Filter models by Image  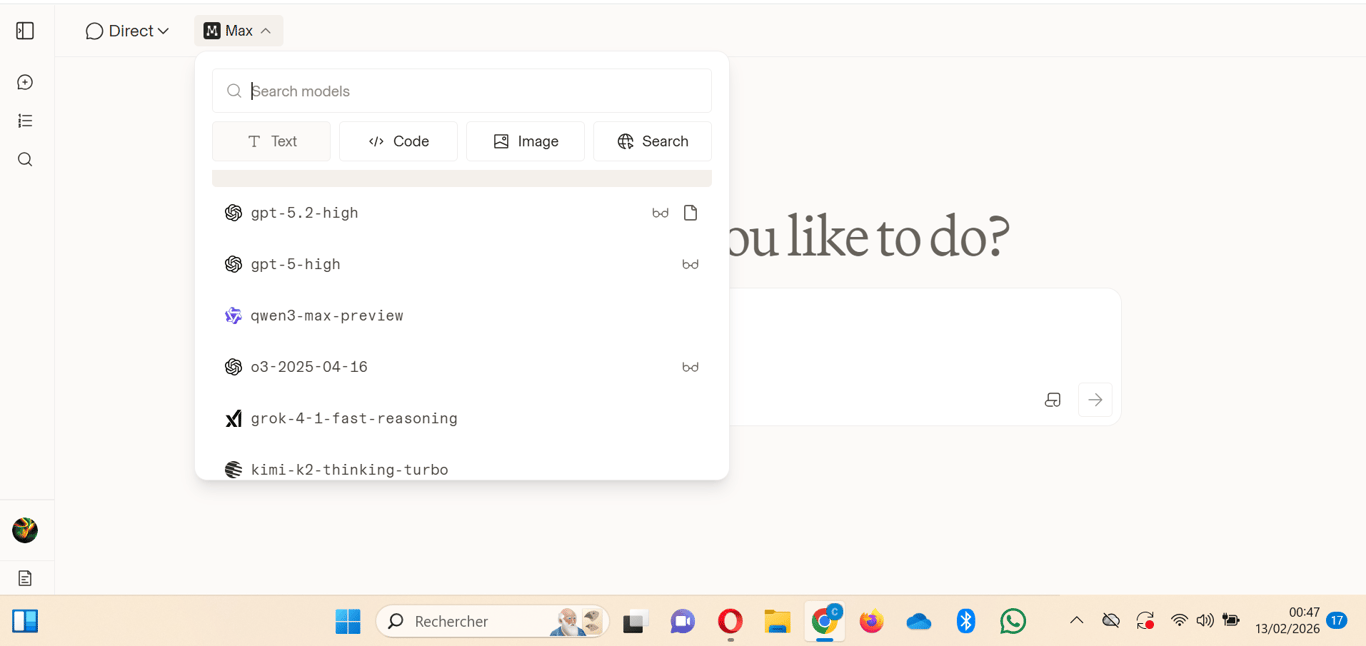tap(525, 141)
